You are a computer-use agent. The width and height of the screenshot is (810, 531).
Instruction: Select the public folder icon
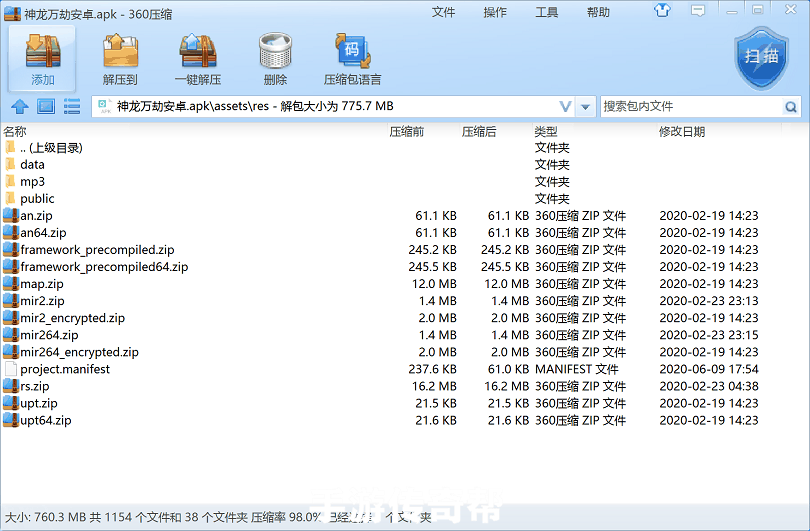[x=10, y=198]
